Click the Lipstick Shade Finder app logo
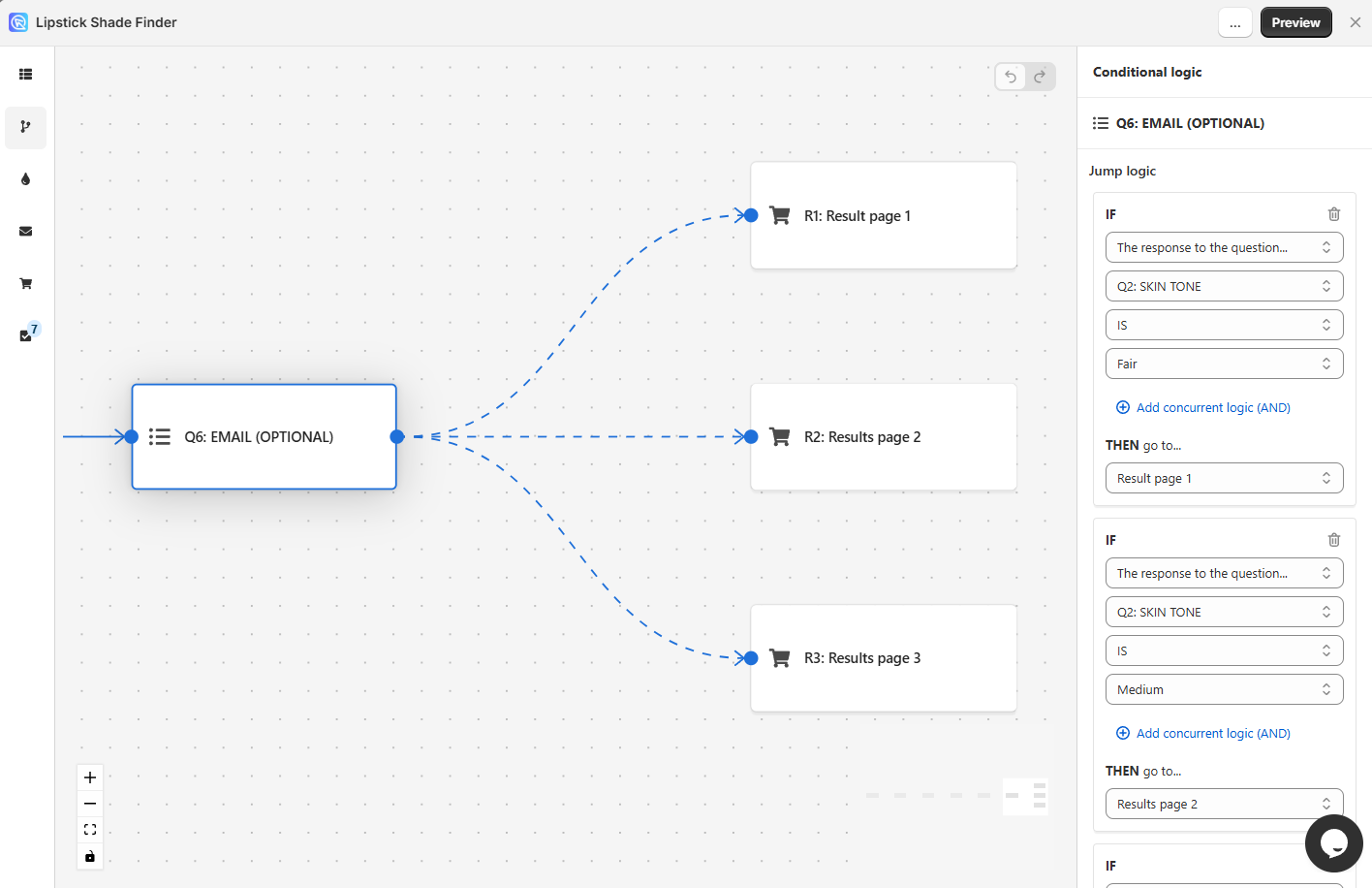 pyautogui.click(x=18, y=22)
